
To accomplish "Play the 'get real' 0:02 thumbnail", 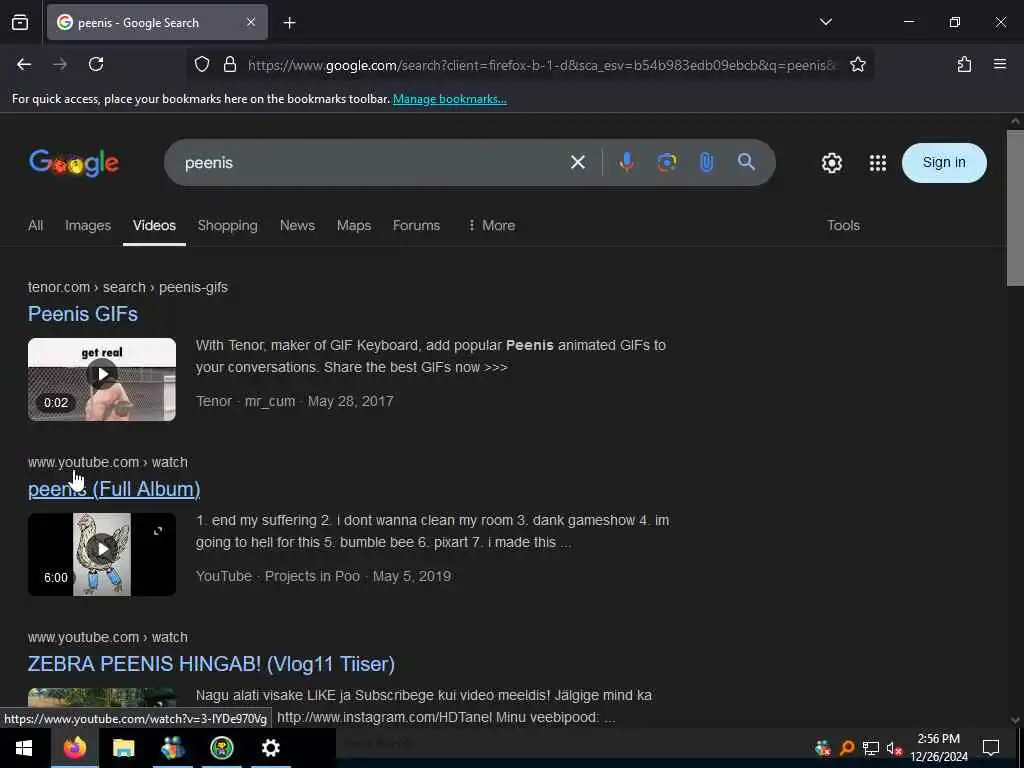I will [x=102, y=379].
